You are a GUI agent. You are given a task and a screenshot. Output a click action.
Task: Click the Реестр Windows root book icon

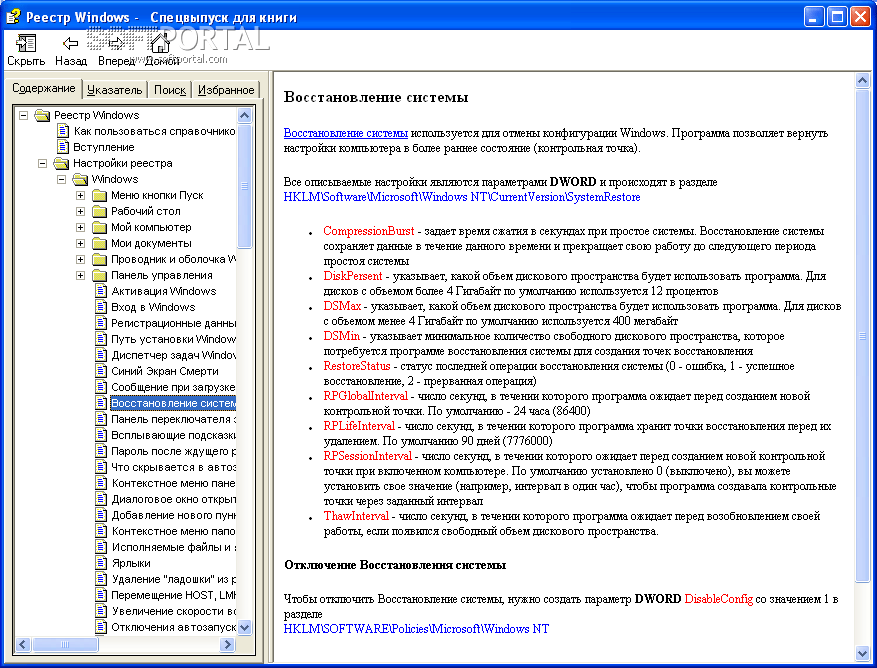coord(43,115)
